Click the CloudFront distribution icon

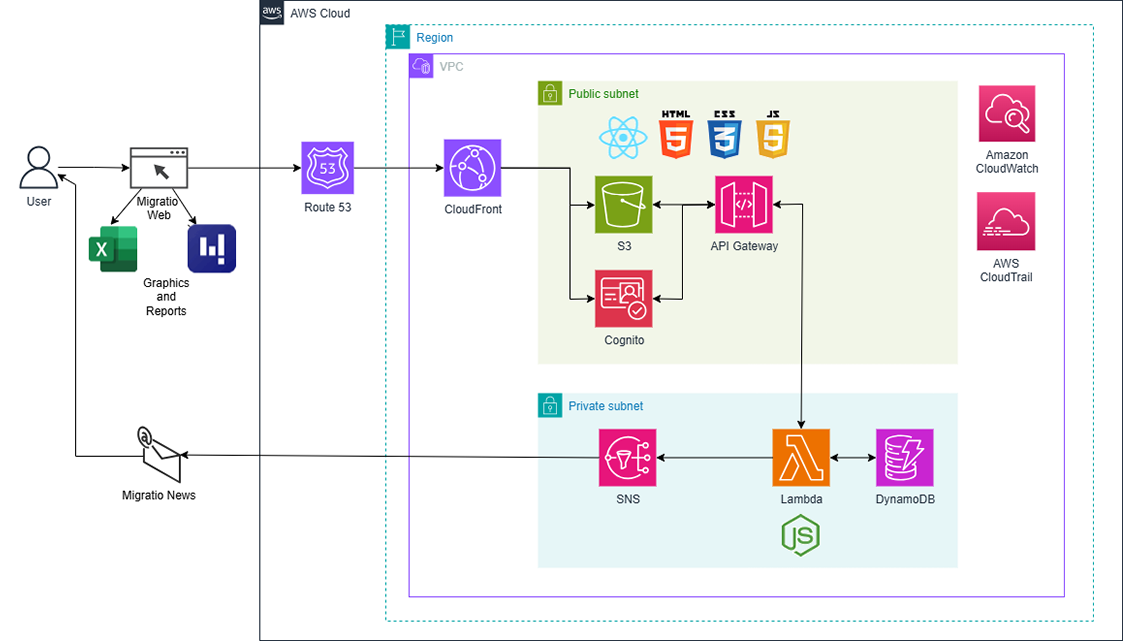click(x=472, y=168)
